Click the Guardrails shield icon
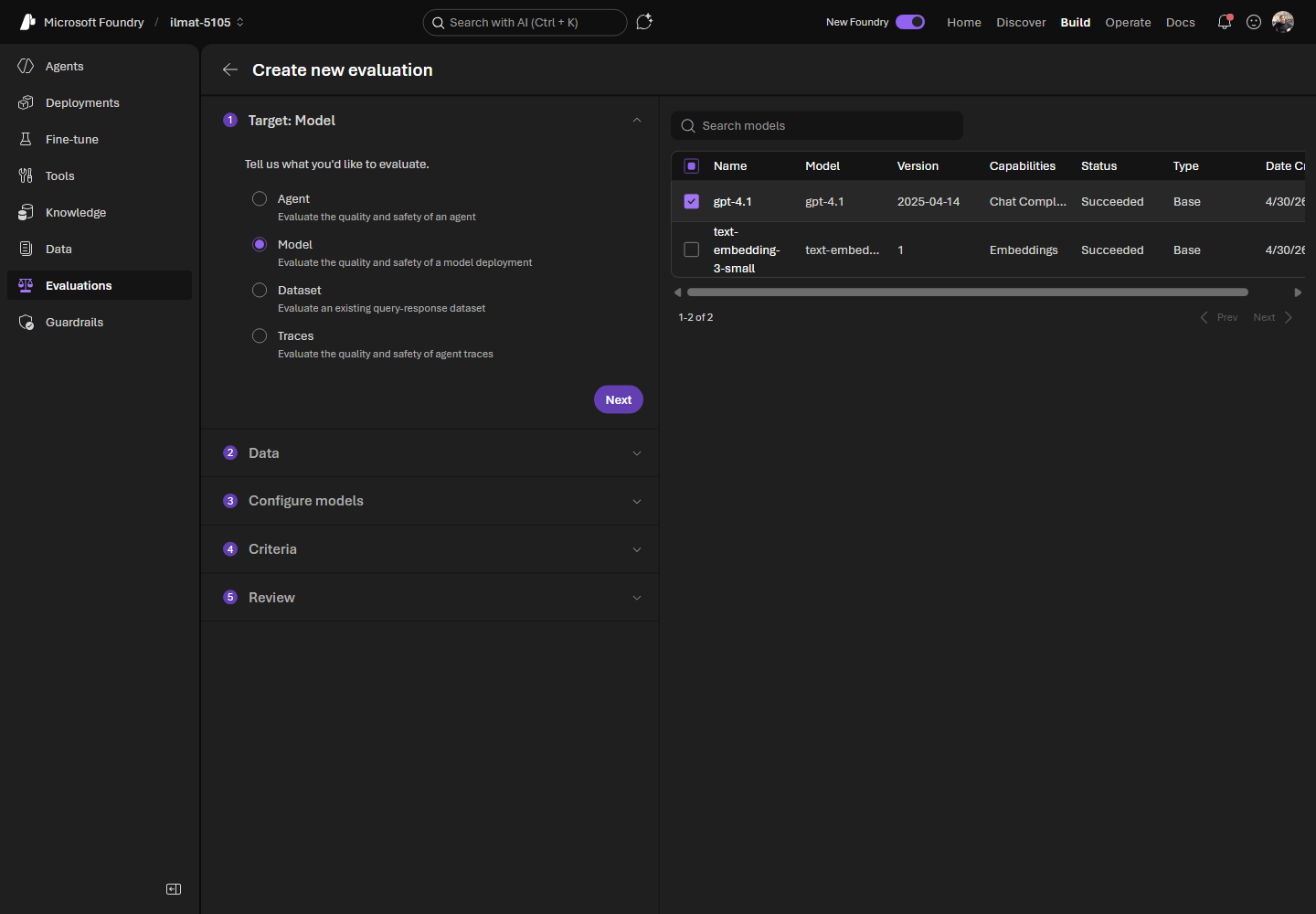The width and height of the screenshot is (1316, 914). 26,322
